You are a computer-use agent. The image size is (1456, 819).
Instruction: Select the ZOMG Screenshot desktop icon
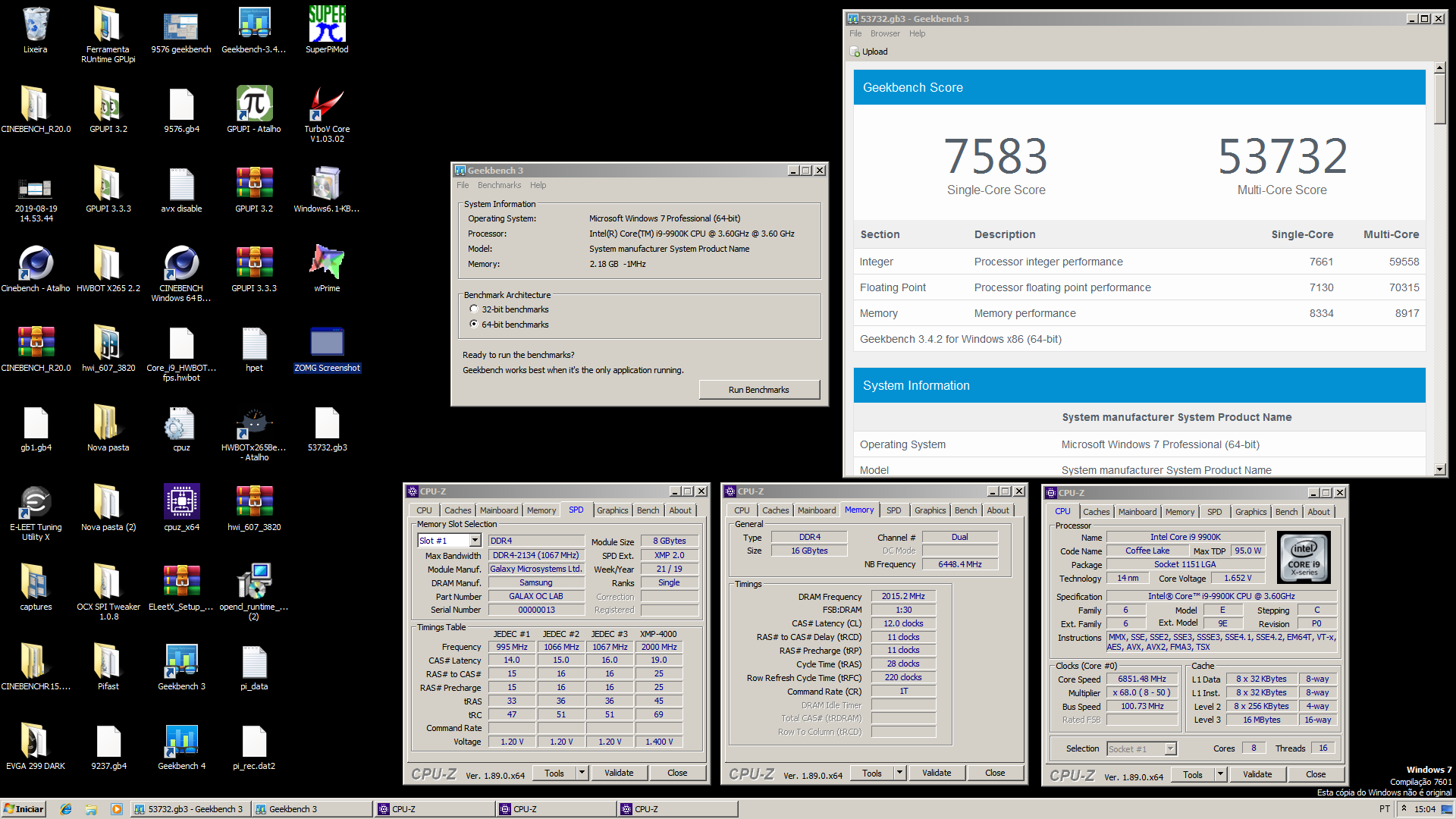coord(327,349)
